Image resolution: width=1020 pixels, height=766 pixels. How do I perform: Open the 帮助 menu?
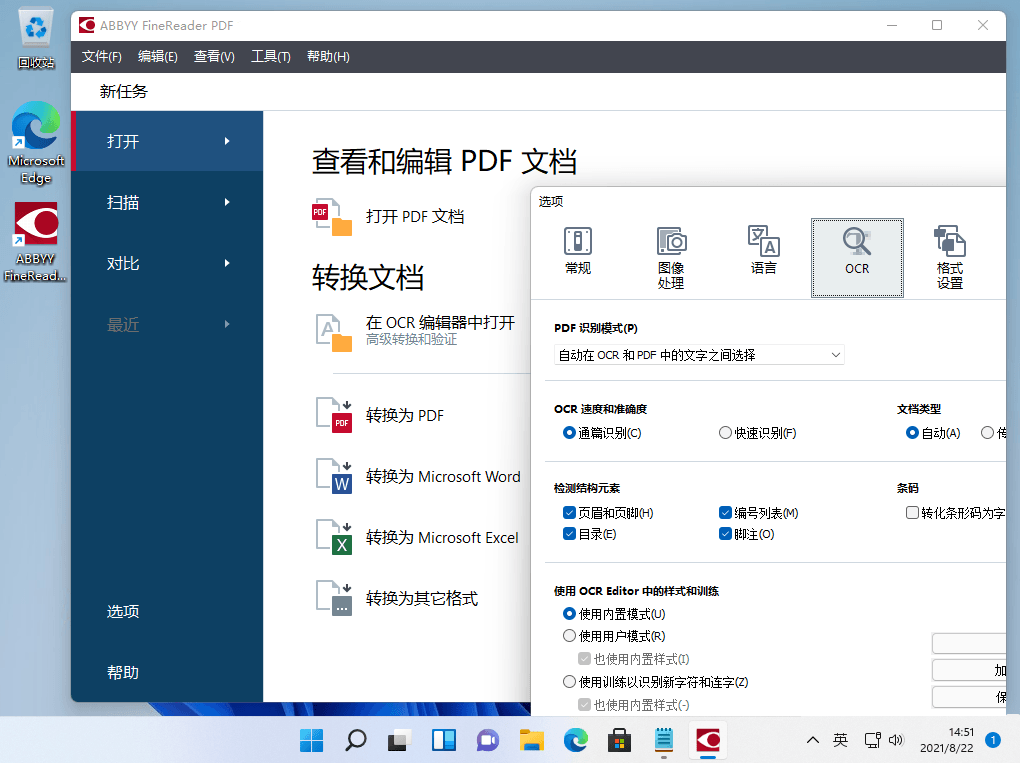[328, 57]
